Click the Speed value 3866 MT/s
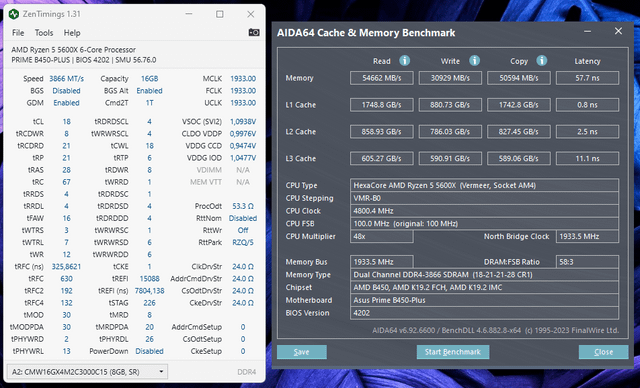 pyautogui.click(x=67, y=79)
